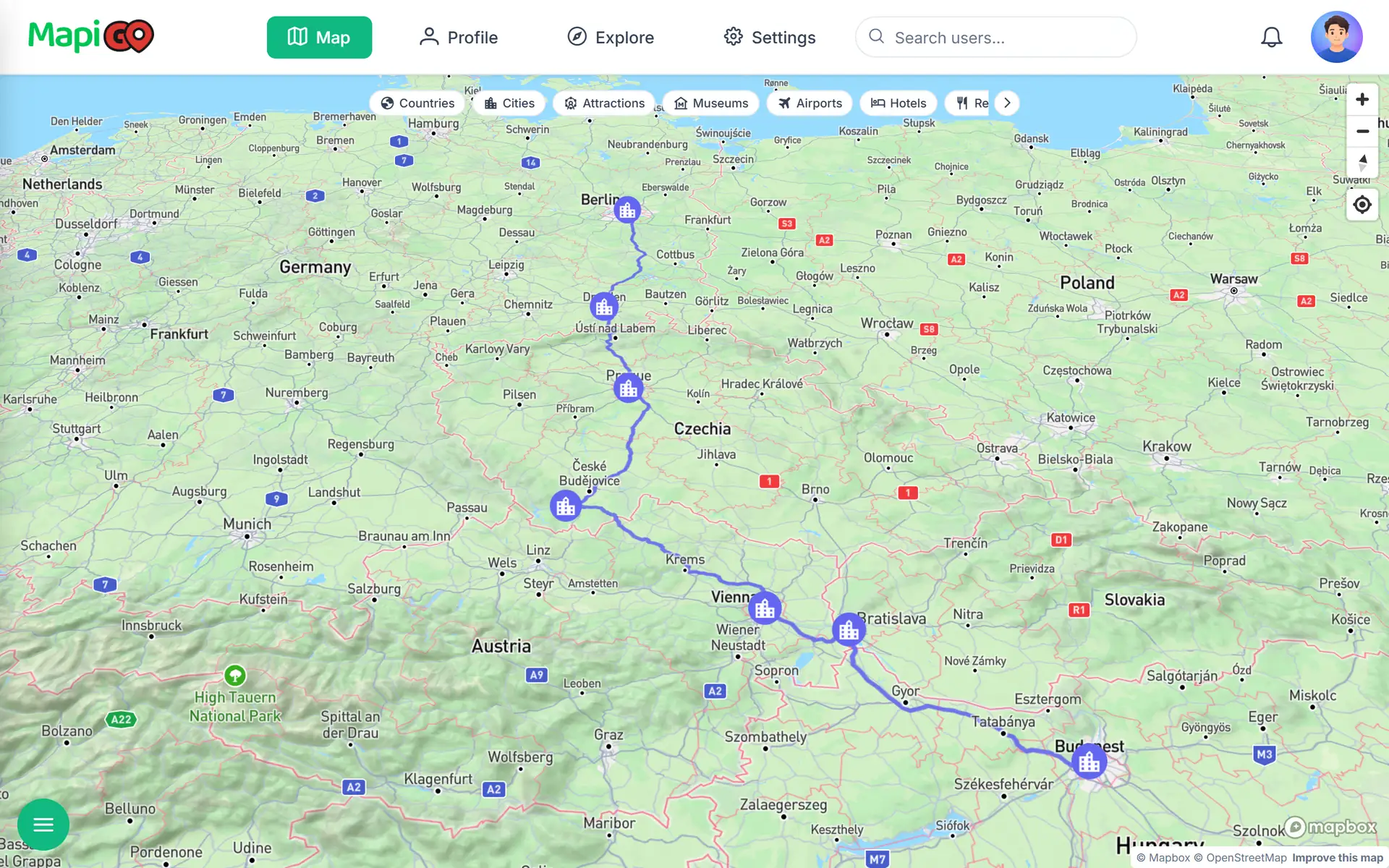Open the user avatar menu
1389x868 pixels.
pos(1336,37)
